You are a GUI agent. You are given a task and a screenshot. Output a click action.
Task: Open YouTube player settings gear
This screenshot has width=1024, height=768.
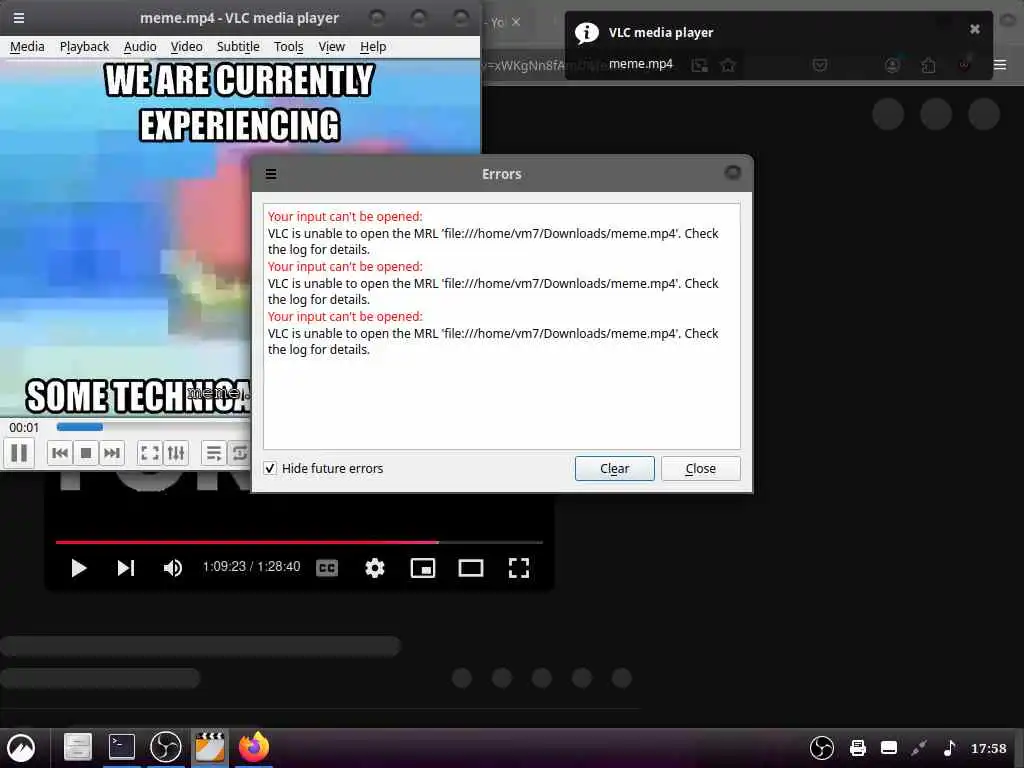coord(375,568)
